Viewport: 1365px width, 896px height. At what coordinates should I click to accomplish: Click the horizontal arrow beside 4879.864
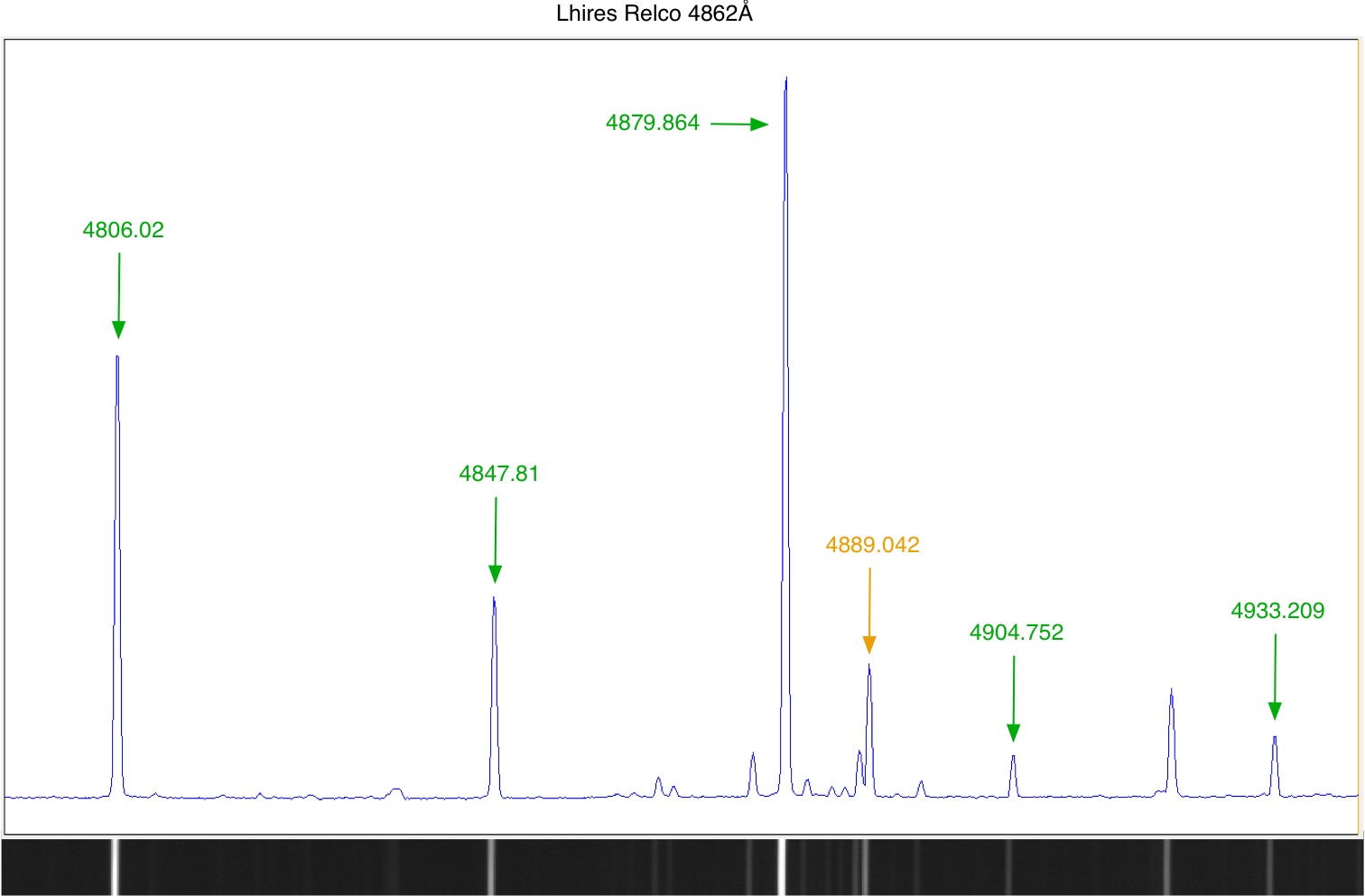point(739,124)
